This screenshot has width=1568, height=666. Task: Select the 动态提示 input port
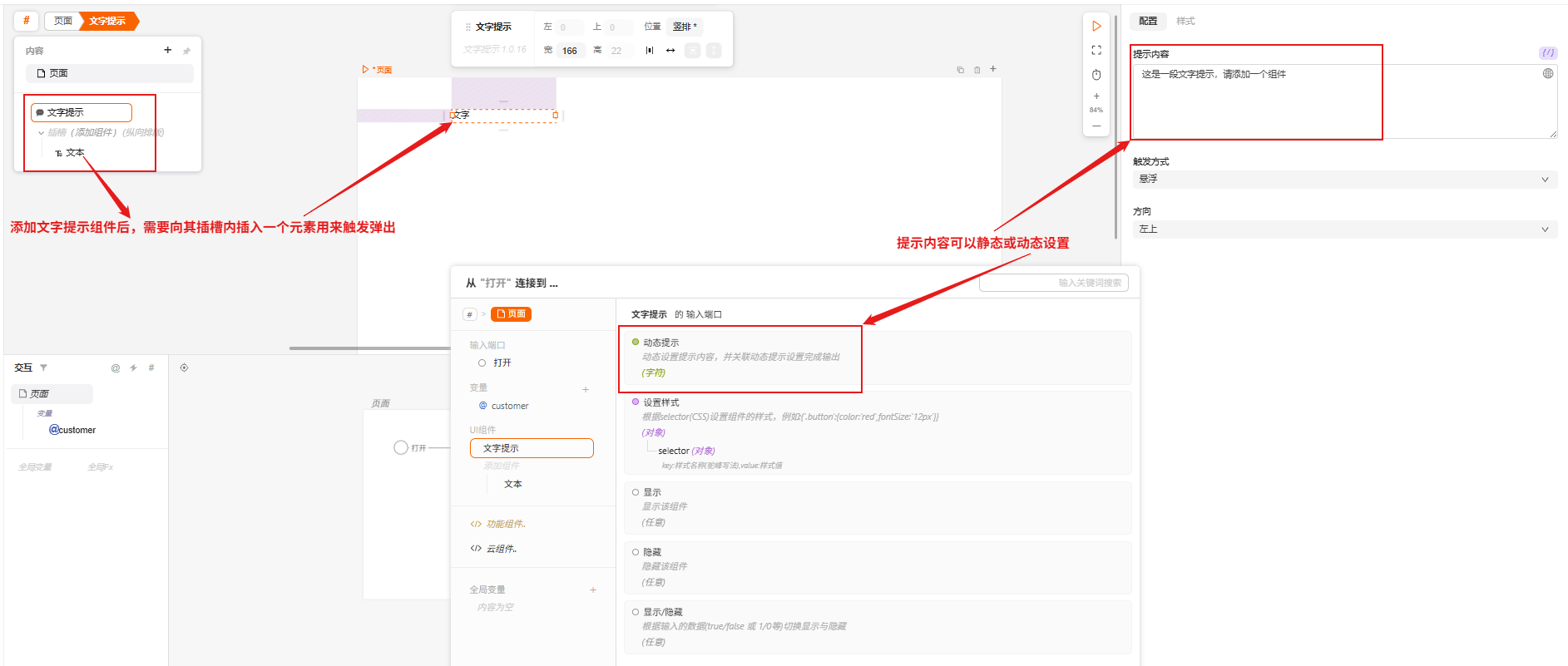click(660, 343)
